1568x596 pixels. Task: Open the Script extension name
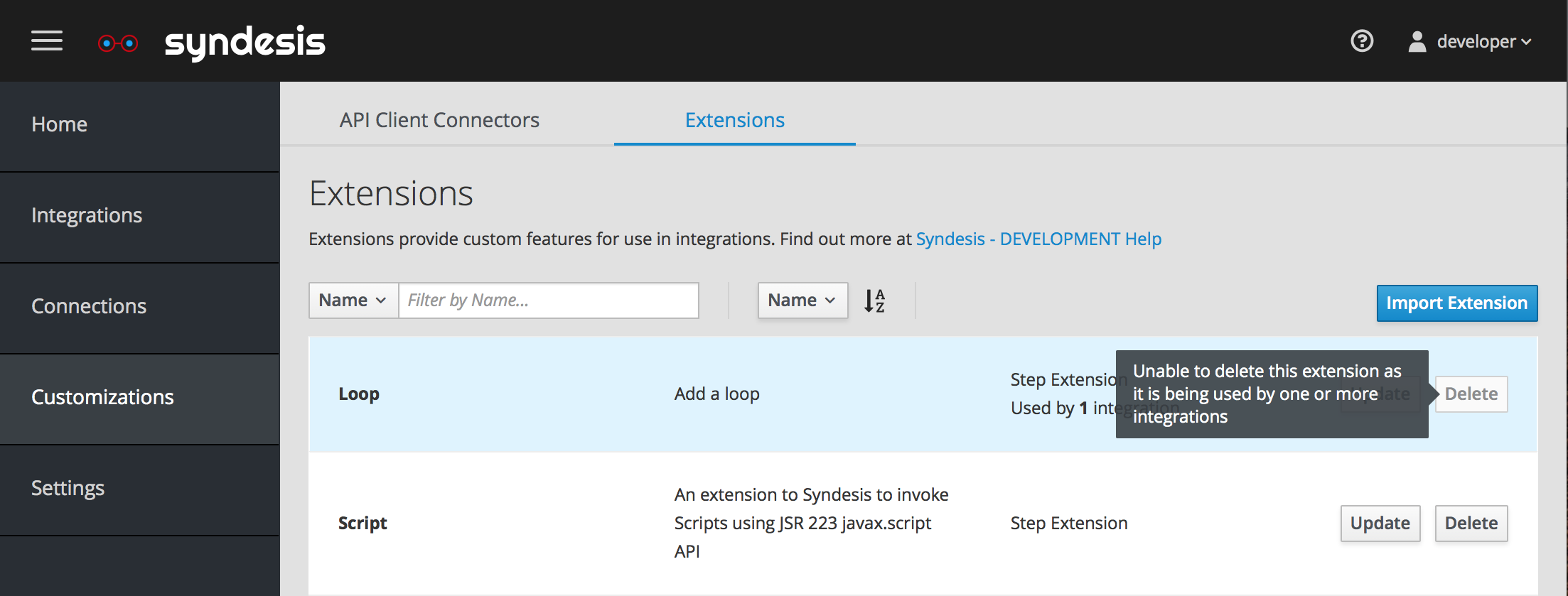(x=363, y=524)
